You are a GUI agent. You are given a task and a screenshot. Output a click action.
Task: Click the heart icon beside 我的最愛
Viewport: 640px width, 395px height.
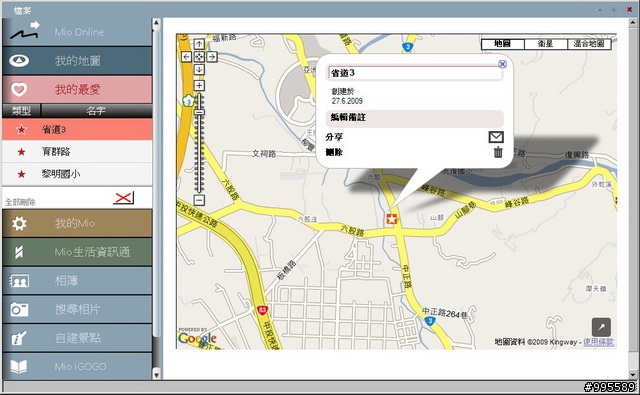19,89
